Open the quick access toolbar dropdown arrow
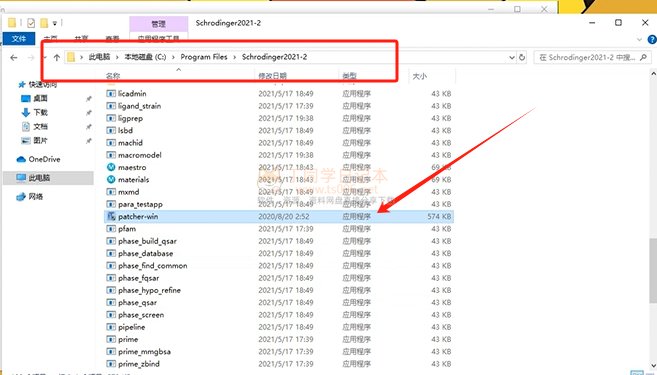 [54, 23]
